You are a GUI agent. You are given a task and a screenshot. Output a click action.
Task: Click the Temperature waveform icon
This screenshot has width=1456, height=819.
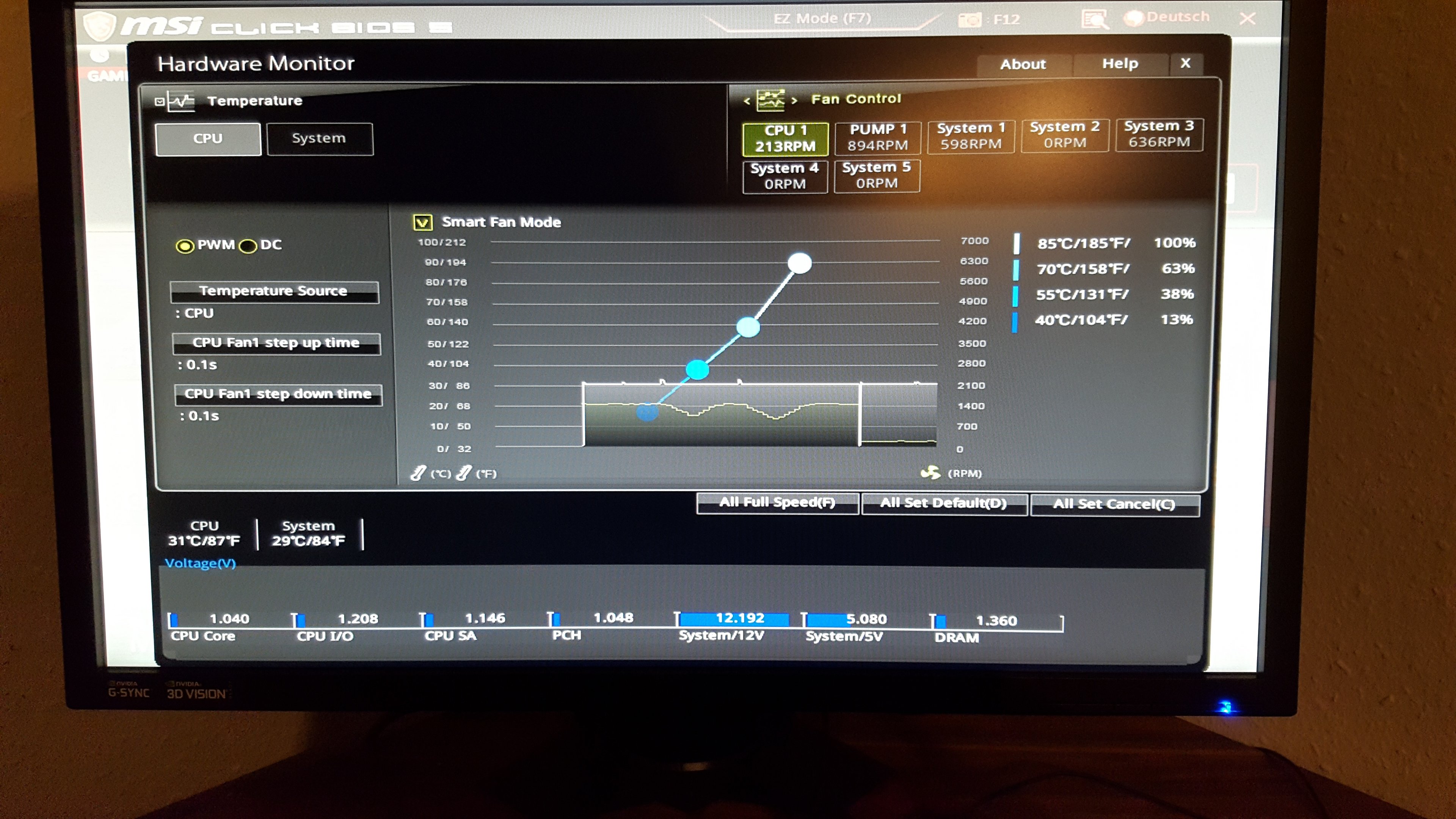click(x=182, y=102)
